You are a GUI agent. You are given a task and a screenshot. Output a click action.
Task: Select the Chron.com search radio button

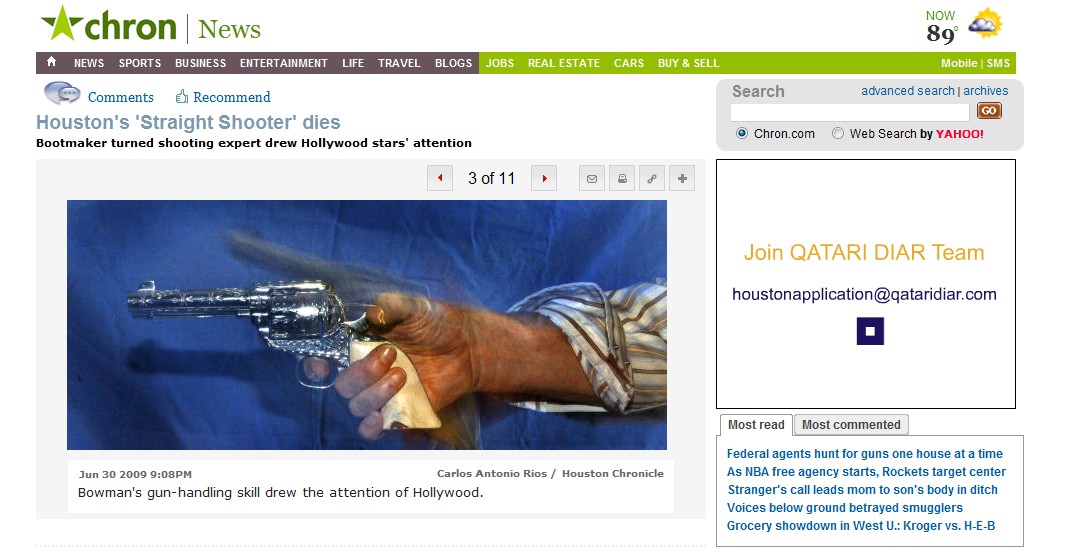tap(742, 133)
